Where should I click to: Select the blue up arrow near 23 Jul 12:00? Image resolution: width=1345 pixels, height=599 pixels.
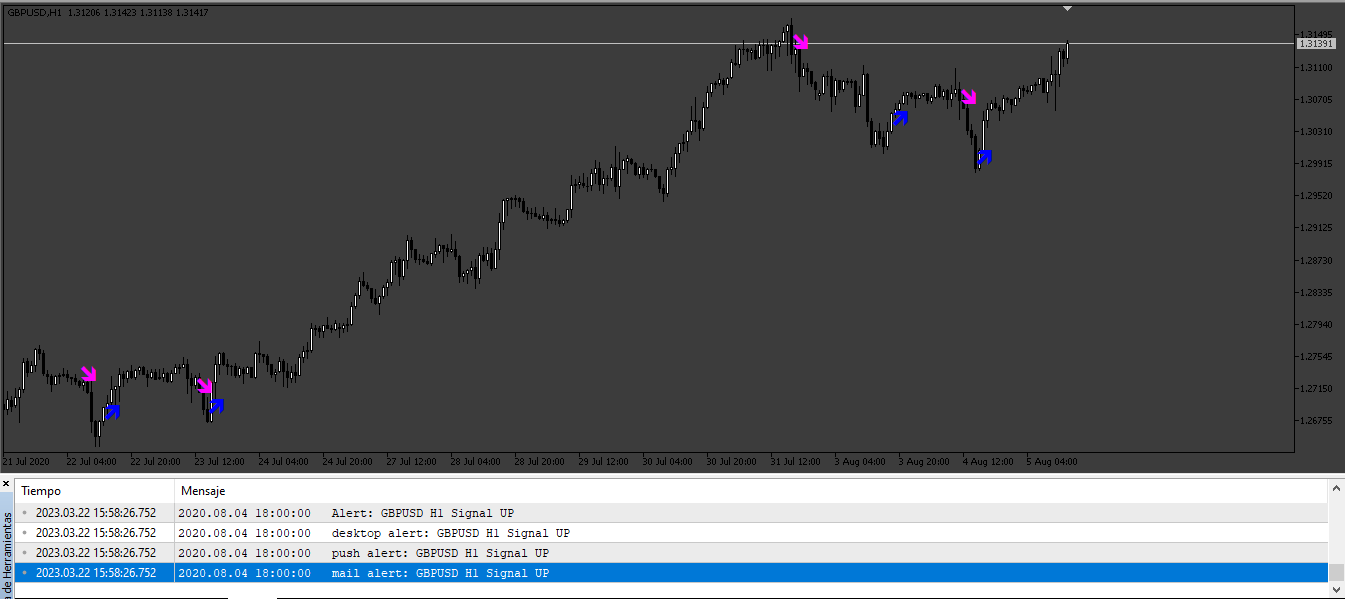tap(216, 406)
